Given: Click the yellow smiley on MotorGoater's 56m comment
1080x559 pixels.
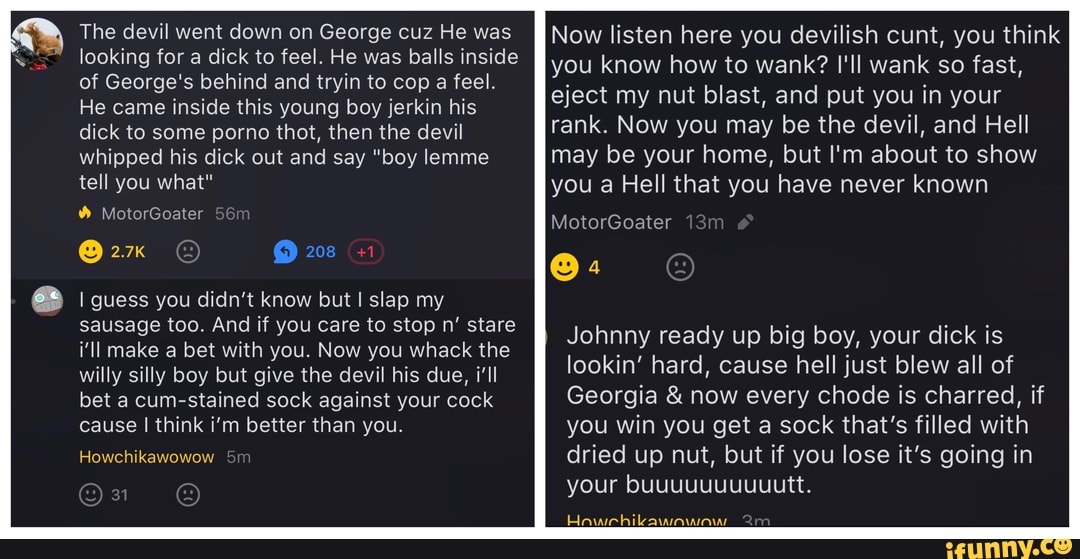Looking at the screenshot, I should click(91, 252).
